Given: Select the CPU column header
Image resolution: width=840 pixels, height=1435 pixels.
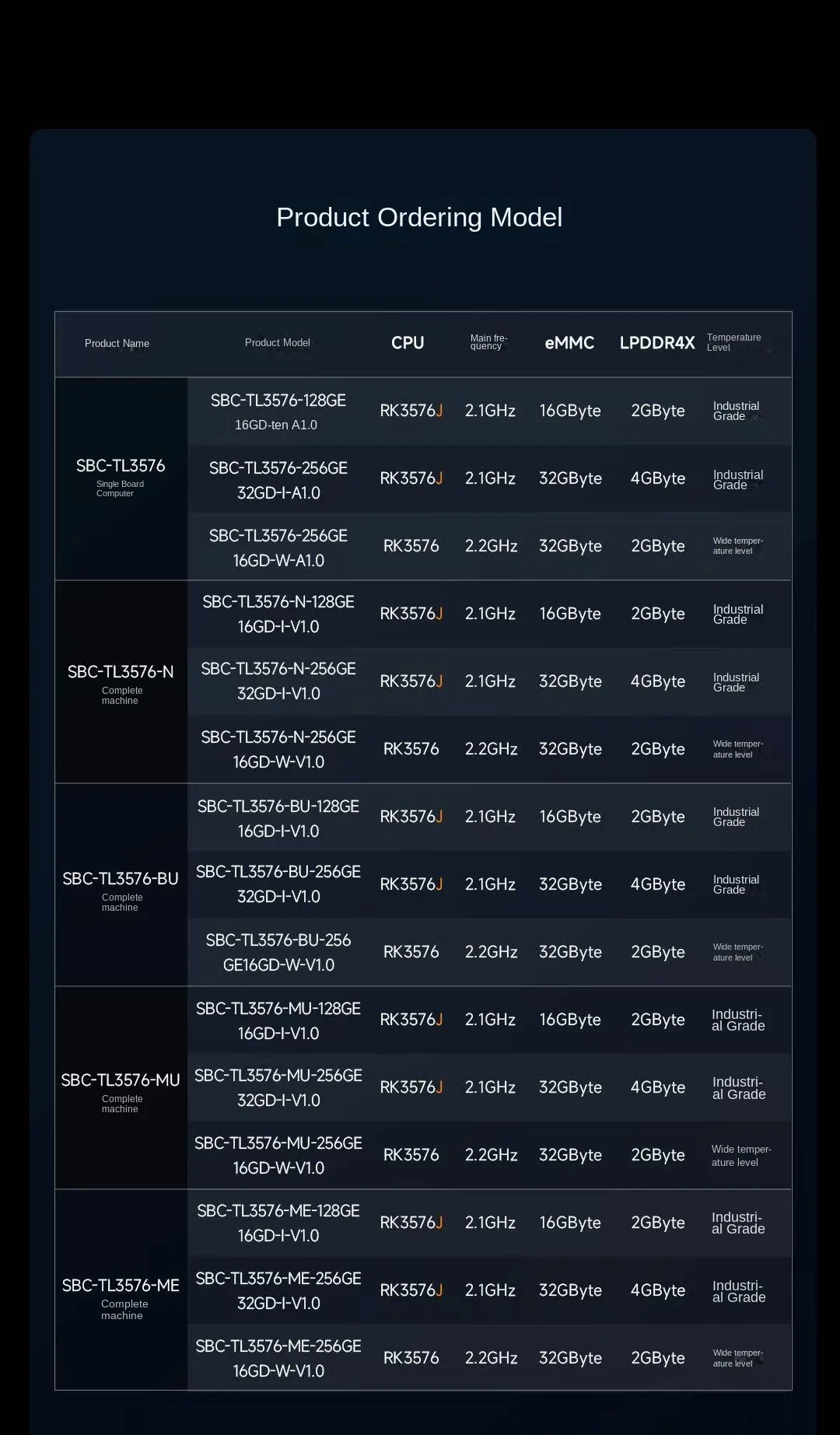Looking at the screenshot, I should click(x=408, y=343).
